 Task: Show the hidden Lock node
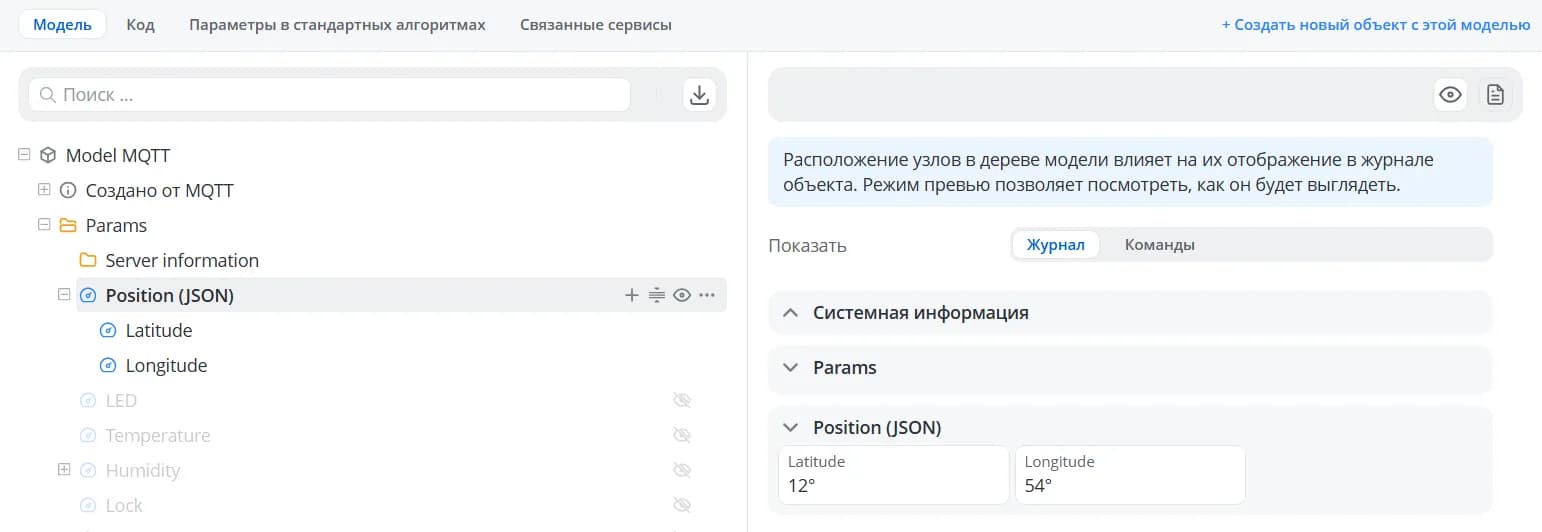(682, 505)
